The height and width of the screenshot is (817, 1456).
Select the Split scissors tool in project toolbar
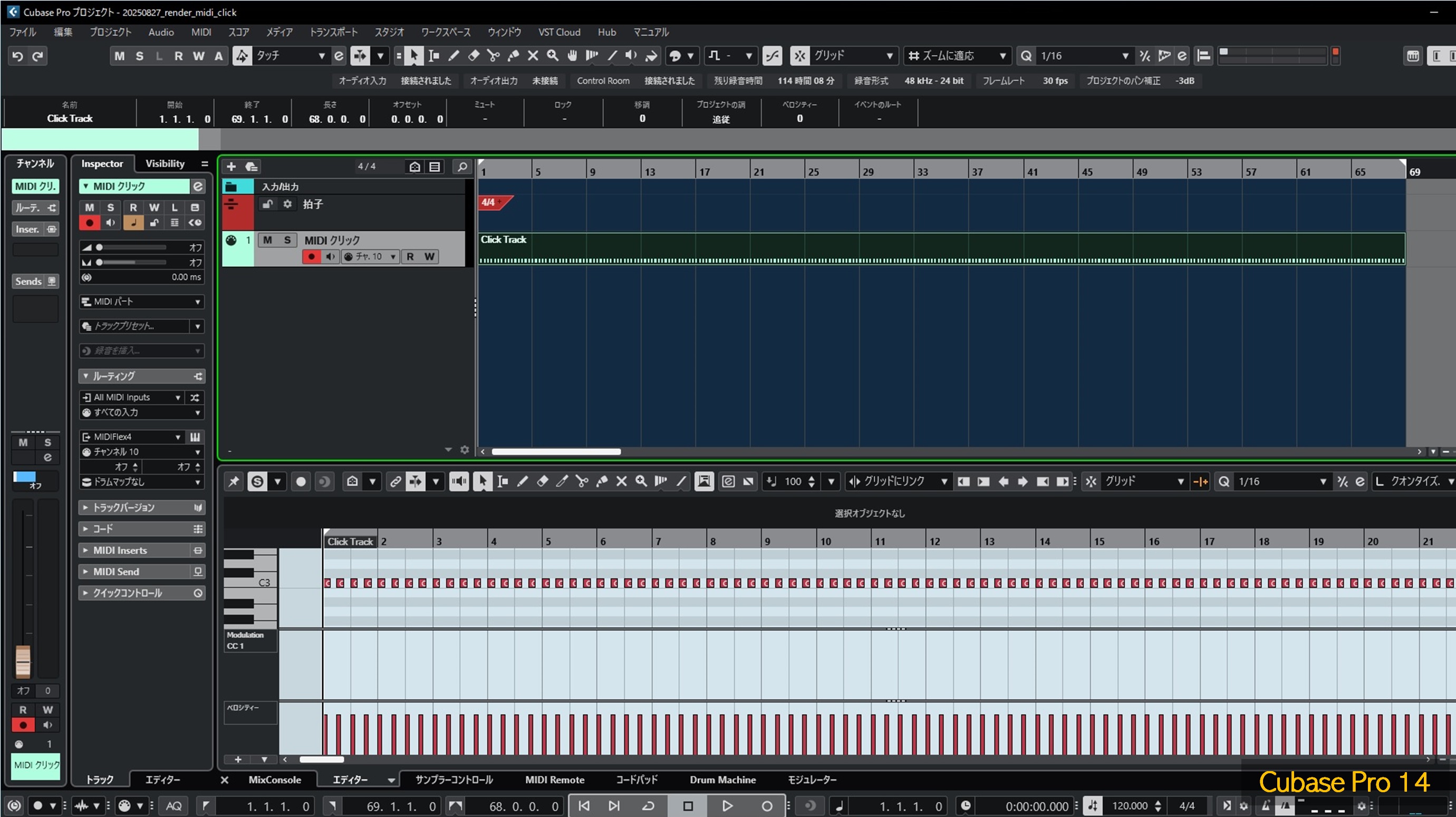coord(494,55)
